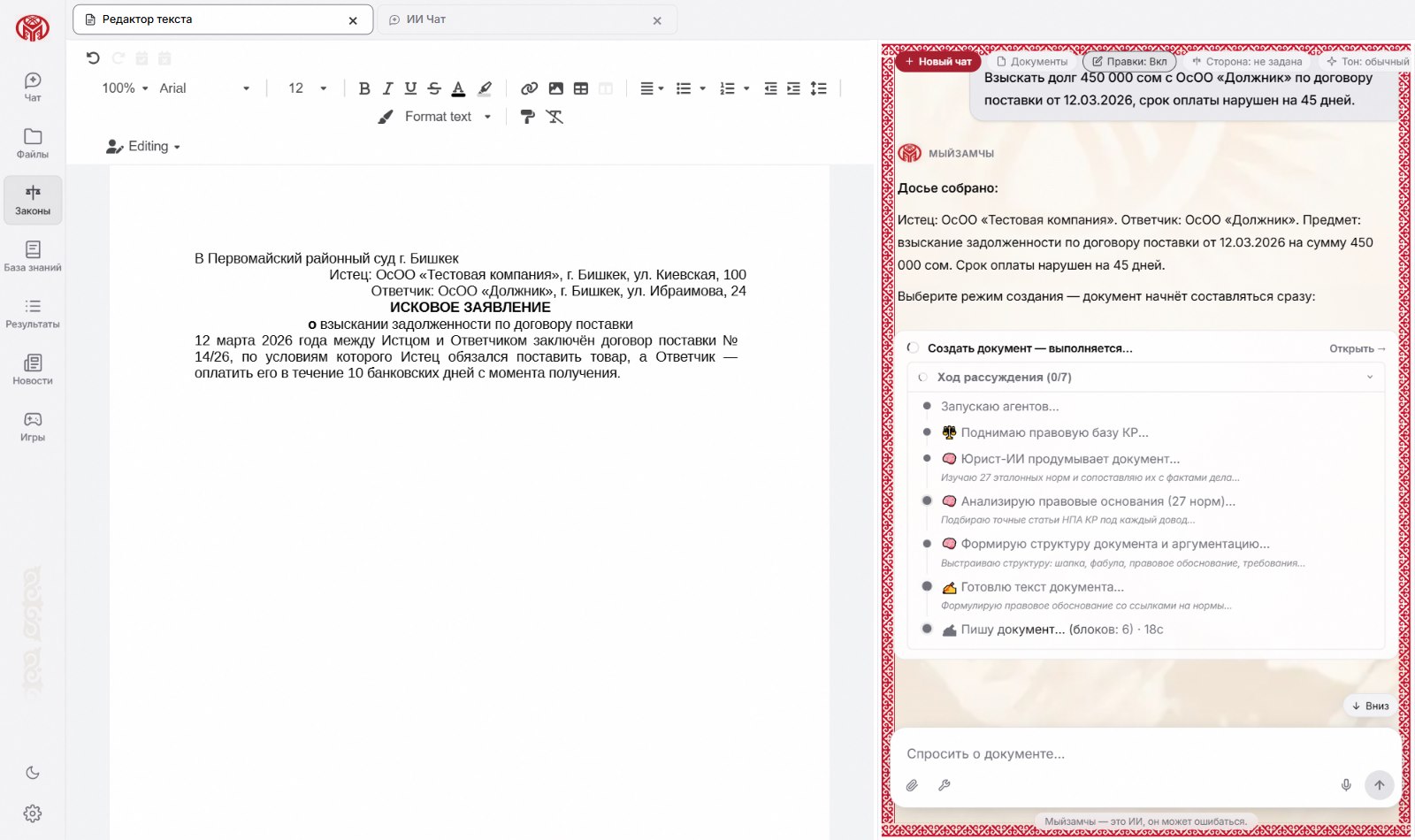Open the 100% zoom dropdown
Screen dimensions: 1415x840
click(x=125, y=88)
